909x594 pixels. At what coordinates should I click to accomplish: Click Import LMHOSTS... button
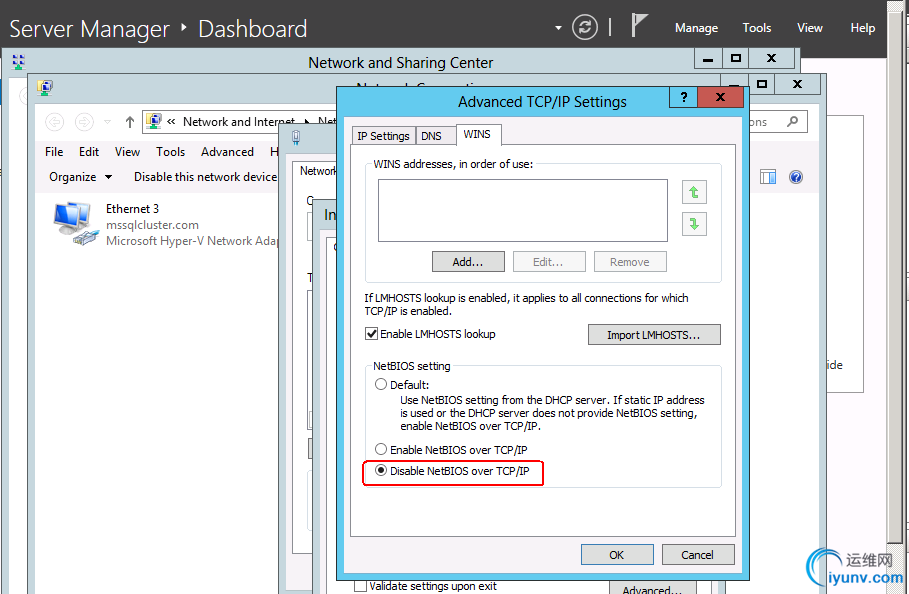(x=654, y=334)
